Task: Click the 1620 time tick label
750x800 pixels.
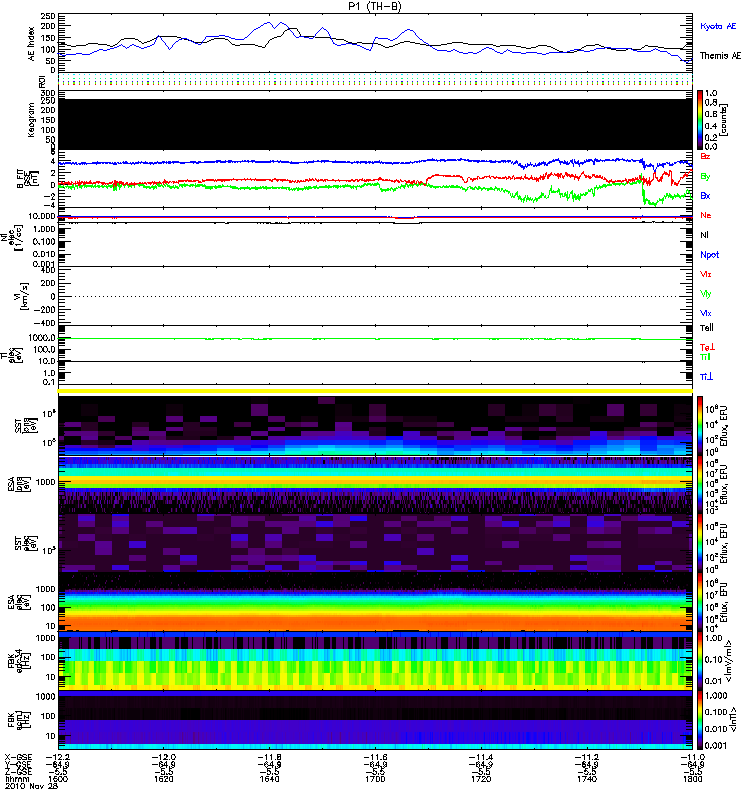Action: 164,779
